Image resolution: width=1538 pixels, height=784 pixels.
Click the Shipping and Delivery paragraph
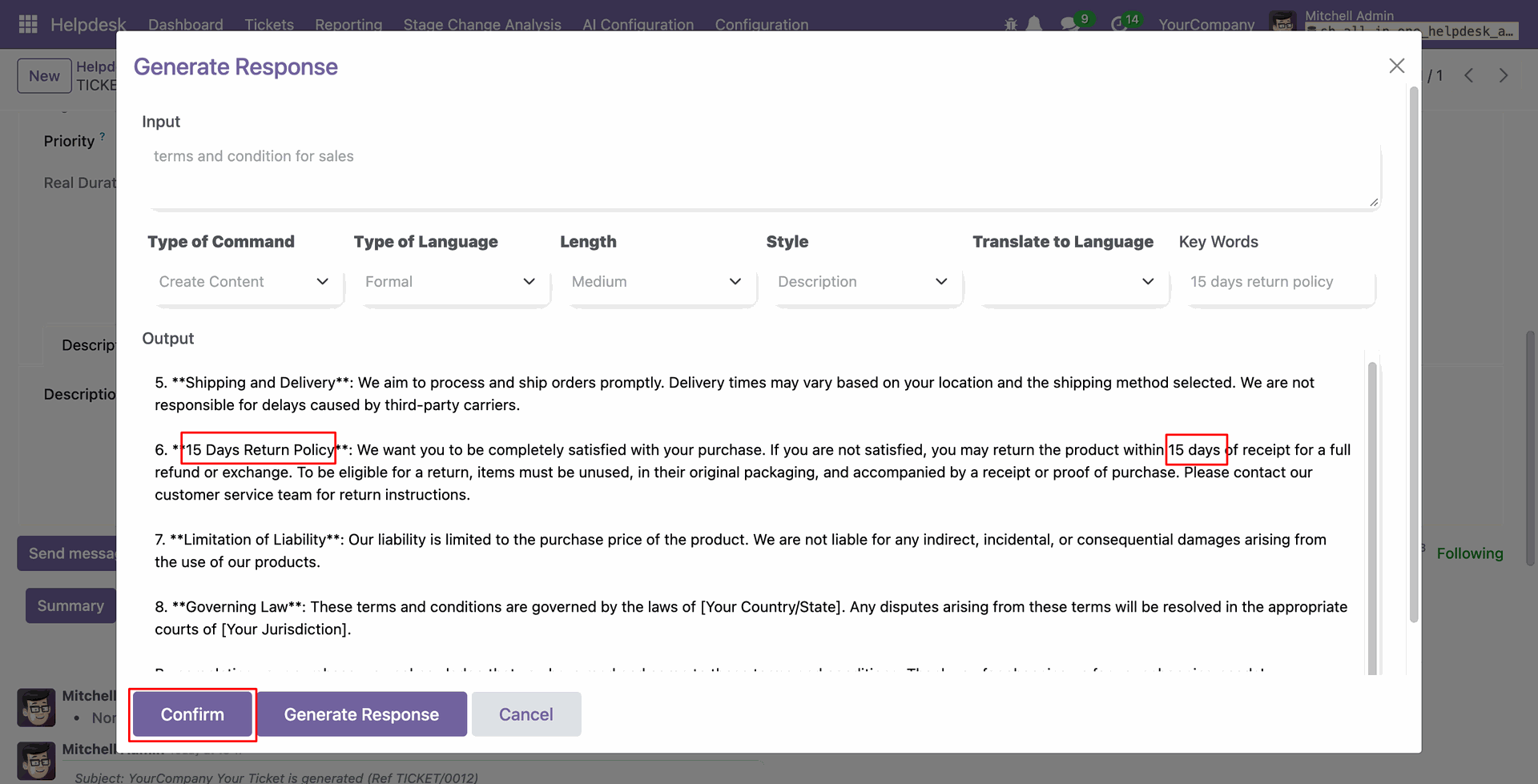pyautogui.click(x=735, y=394)
